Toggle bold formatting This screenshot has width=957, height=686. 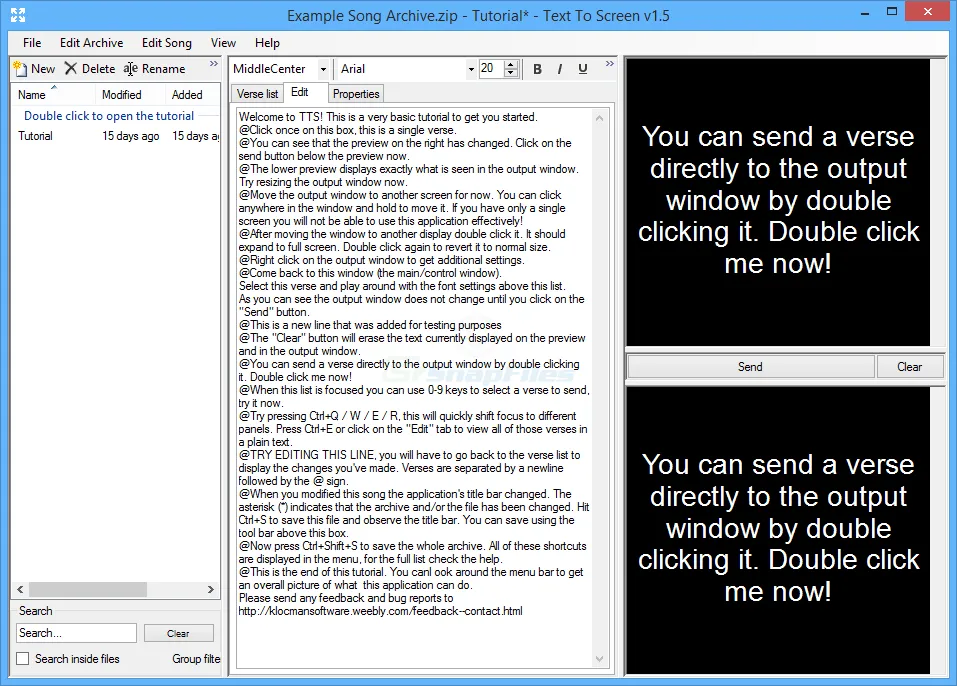(x=537, y=69)
